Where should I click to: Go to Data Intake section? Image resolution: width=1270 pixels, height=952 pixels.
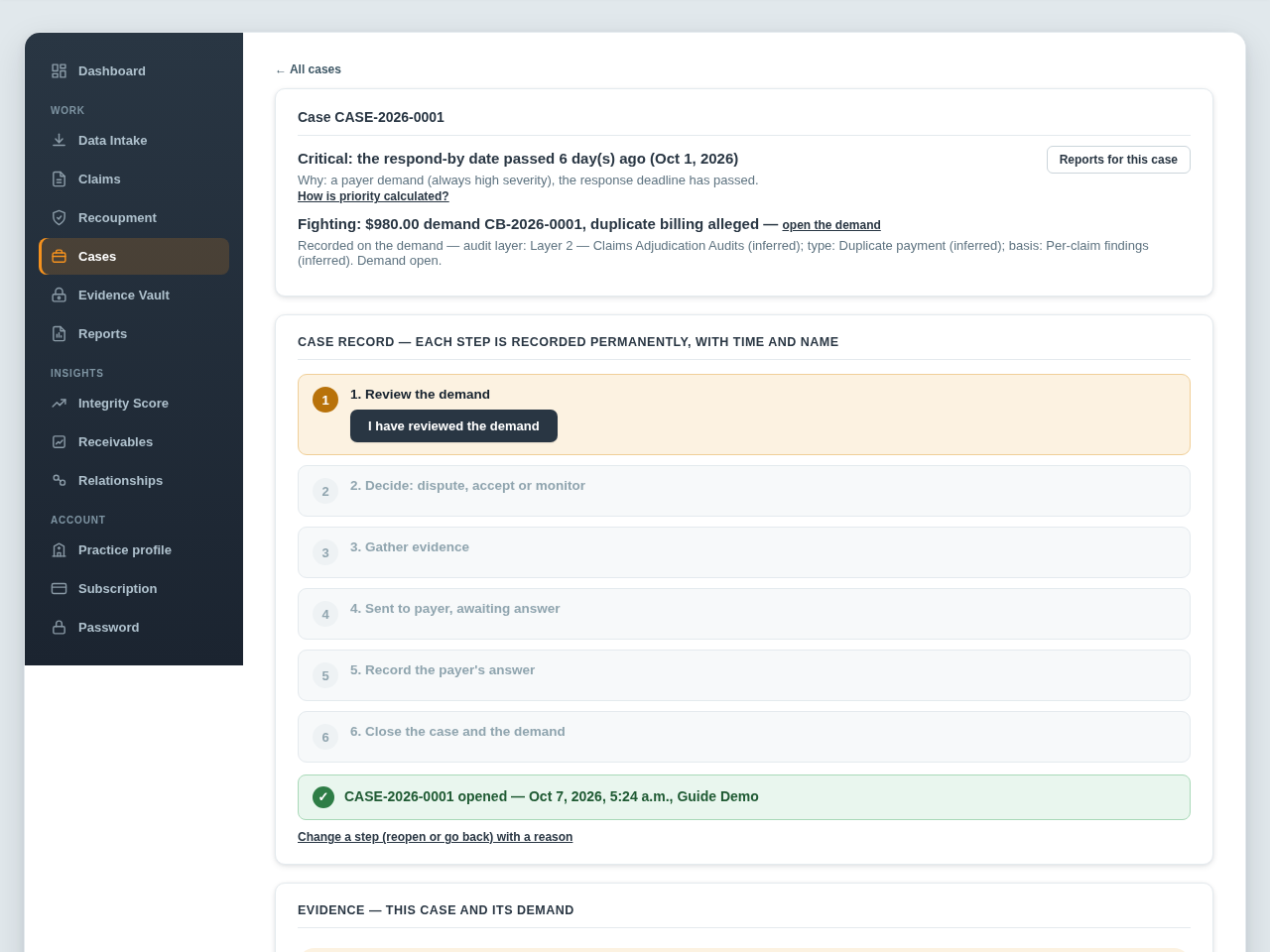134,141
